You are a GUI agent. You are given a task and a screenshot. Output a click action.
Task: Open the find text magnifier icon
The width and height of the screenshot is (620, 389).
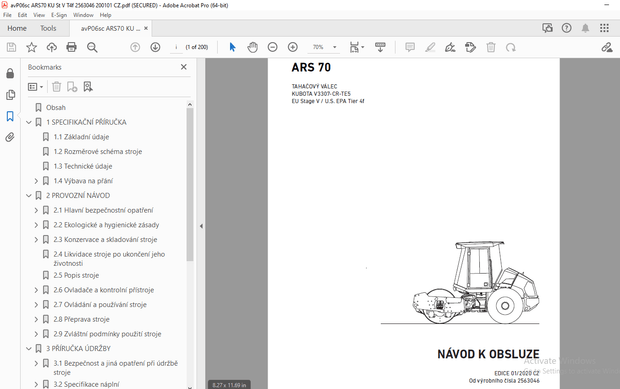(92, 47)
